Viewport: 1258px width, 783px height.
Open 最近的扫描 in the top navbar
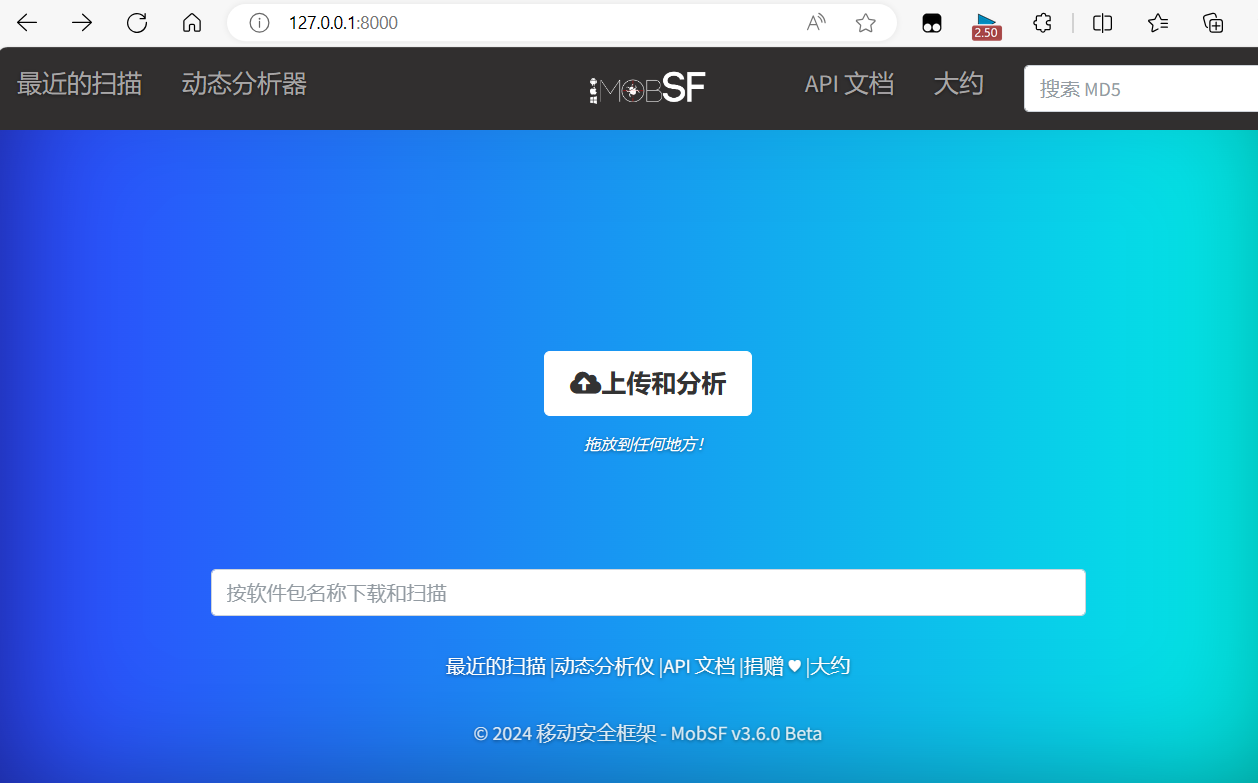(x=80, y=84)
